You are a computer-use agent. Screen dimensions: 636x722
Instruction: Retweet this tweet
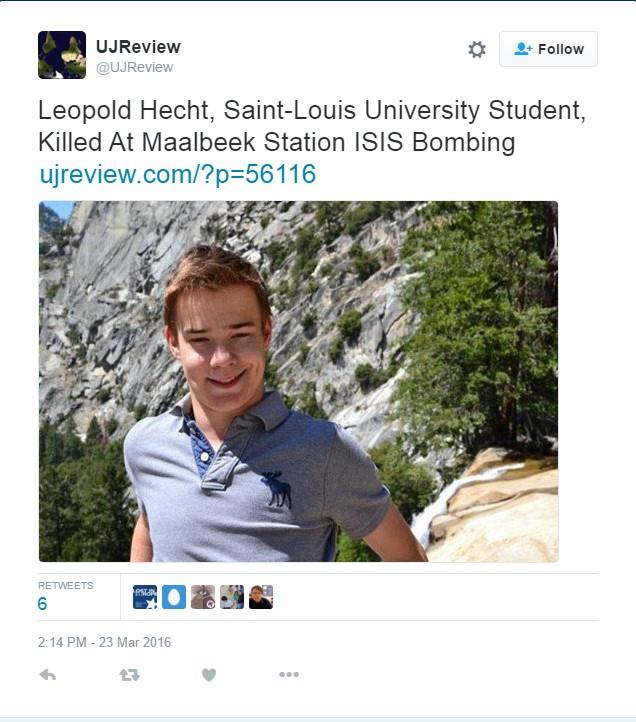coord(129,675)
